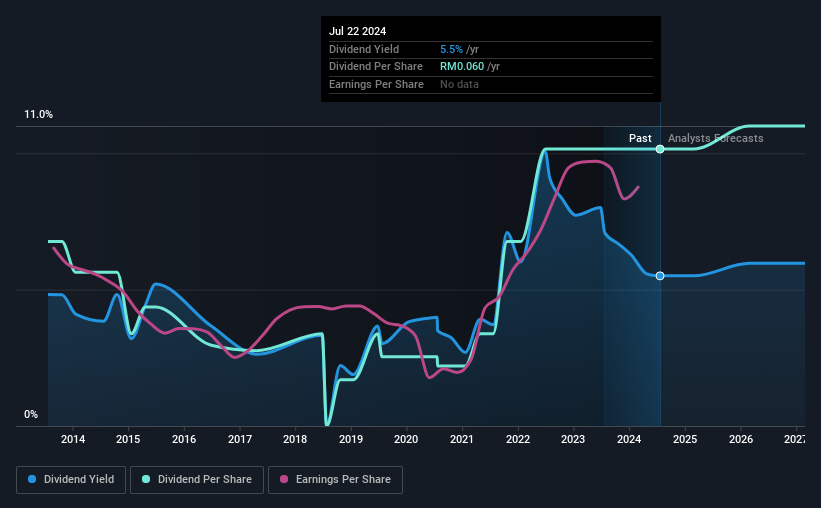Click the 2014 x-axis label
This screenshot has height=508, width=821.
point(73,439)
